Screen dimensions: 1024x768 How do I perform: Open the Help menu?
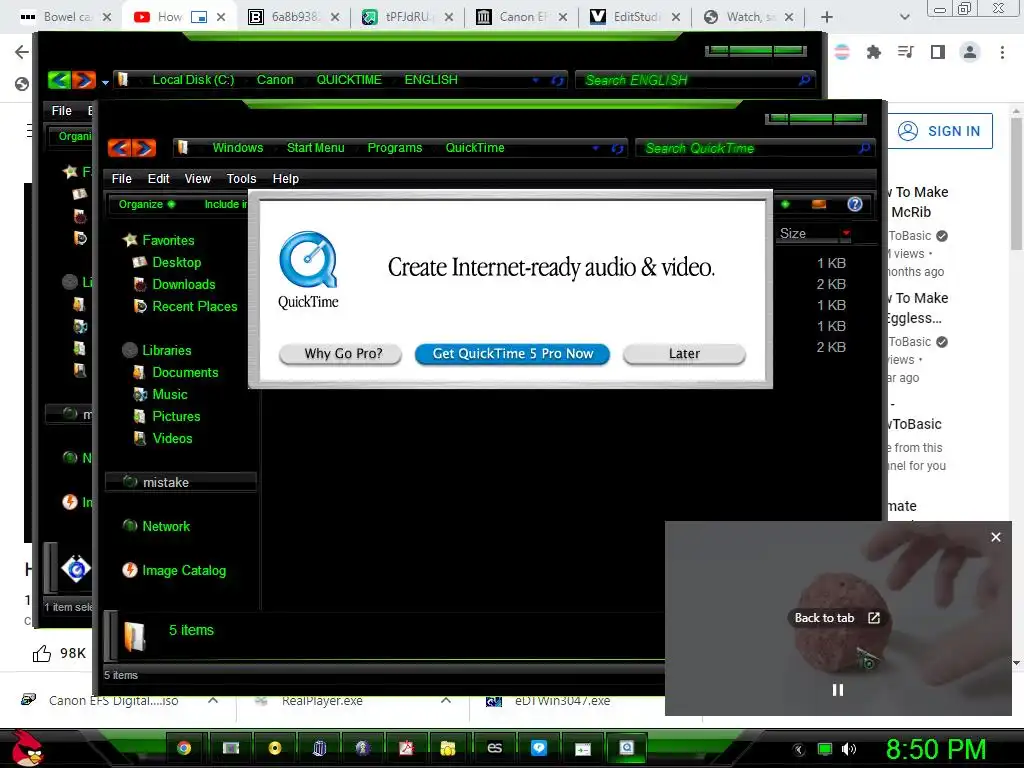285,179
